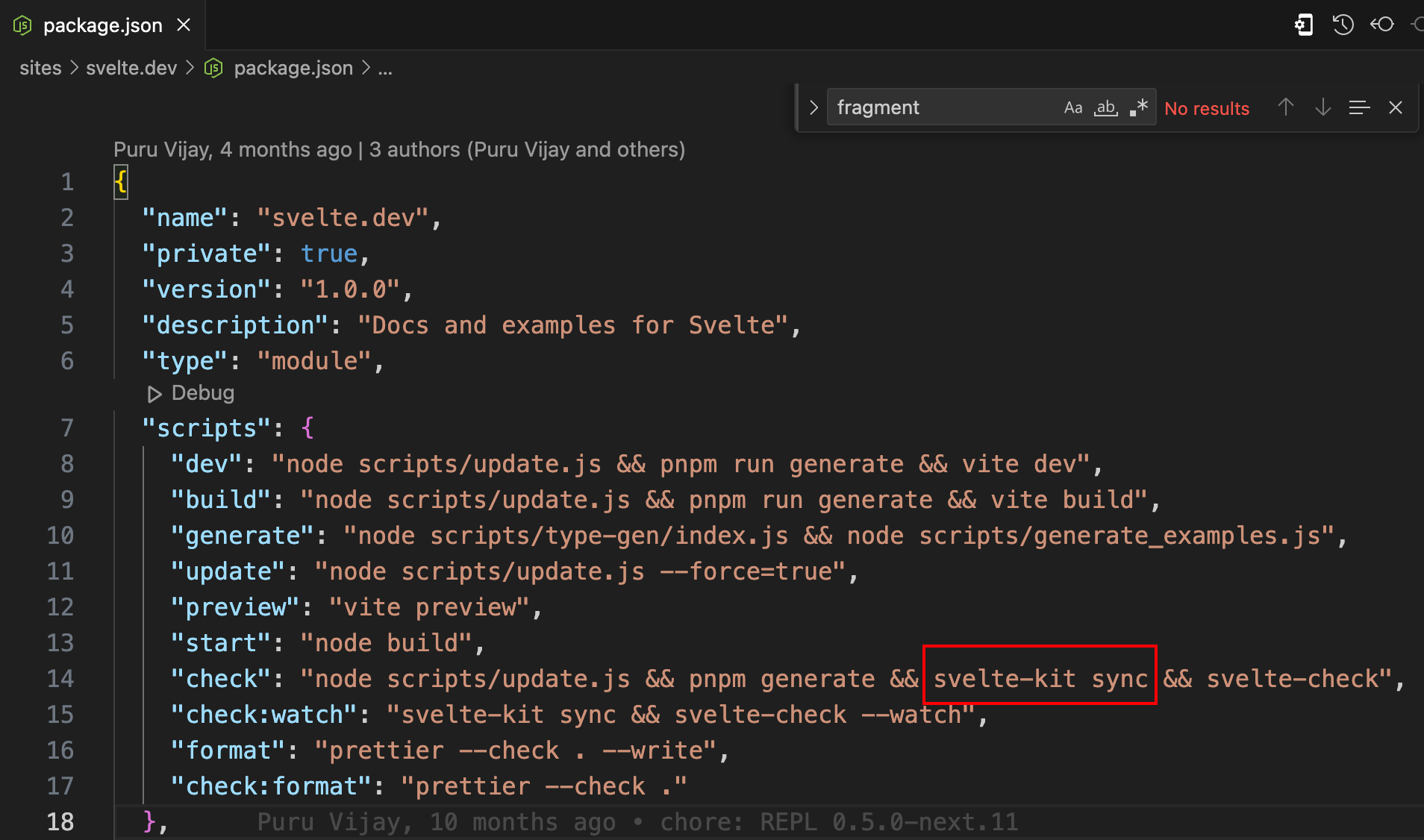Toggle Match Whole Word option

pos(1105,108)
